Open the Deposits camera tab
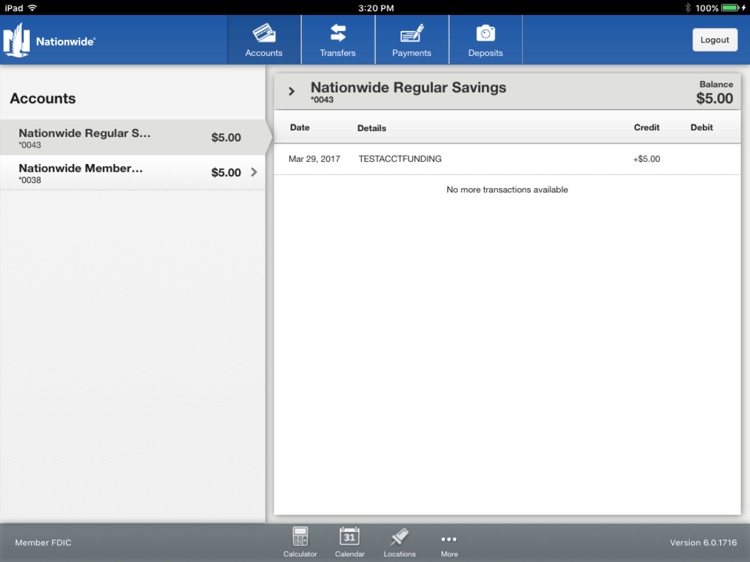The width and height of the screenshot is (750, 562). coord(485,40)
